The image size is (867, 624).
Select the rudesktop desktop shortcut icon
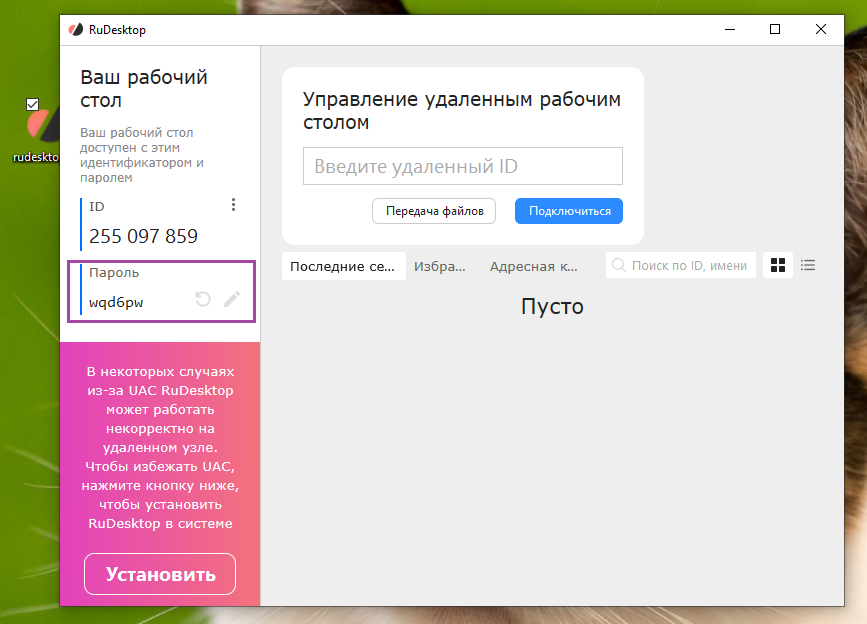42,131
